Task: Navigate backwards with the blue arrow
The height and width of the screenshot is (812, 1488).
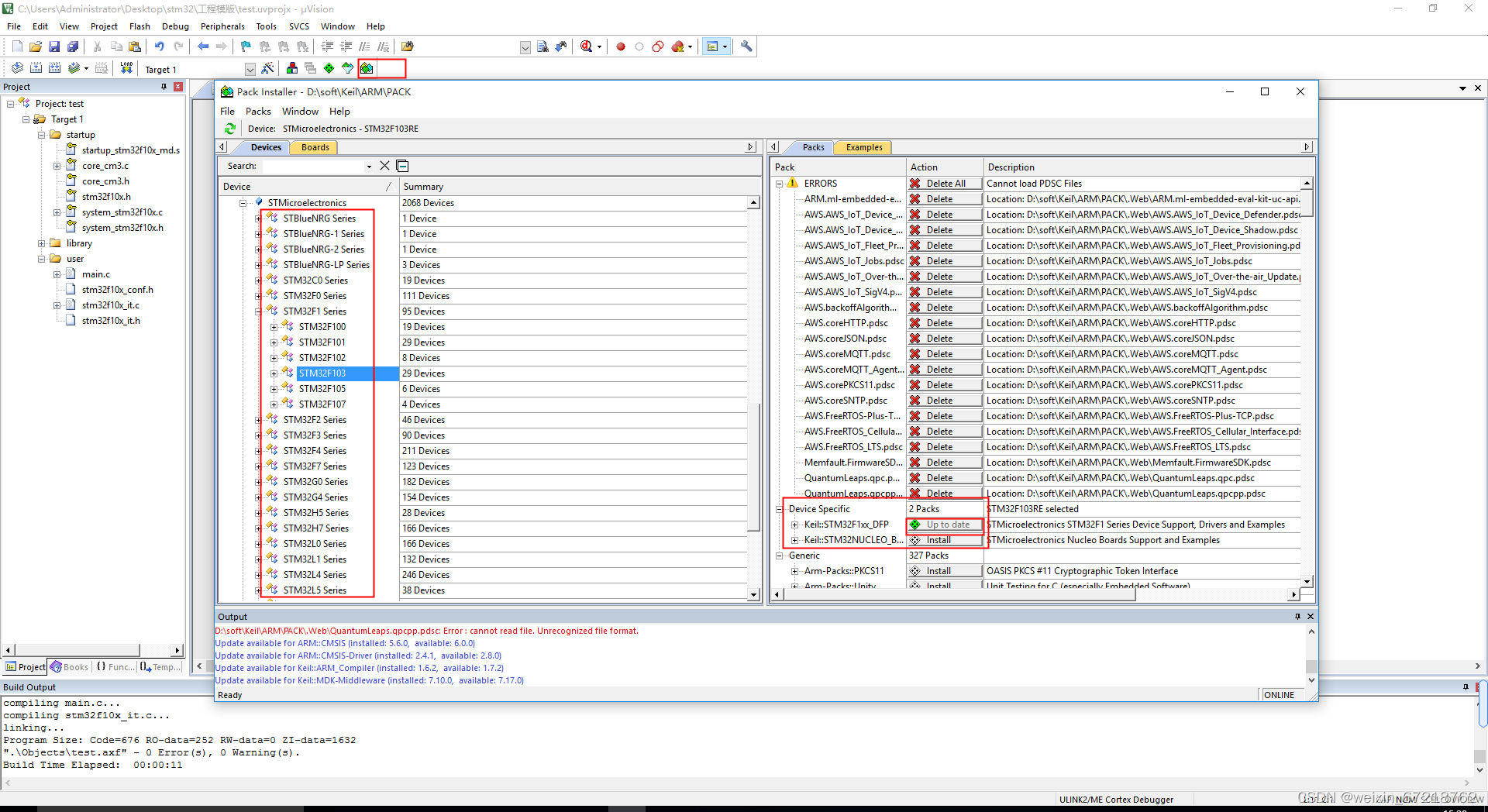Action: point(203,46)
